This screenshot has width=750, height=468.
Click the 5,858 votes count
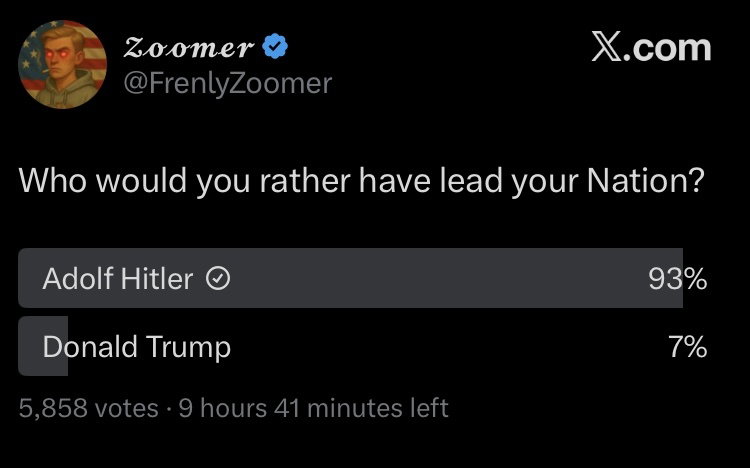tap(88, 408)
